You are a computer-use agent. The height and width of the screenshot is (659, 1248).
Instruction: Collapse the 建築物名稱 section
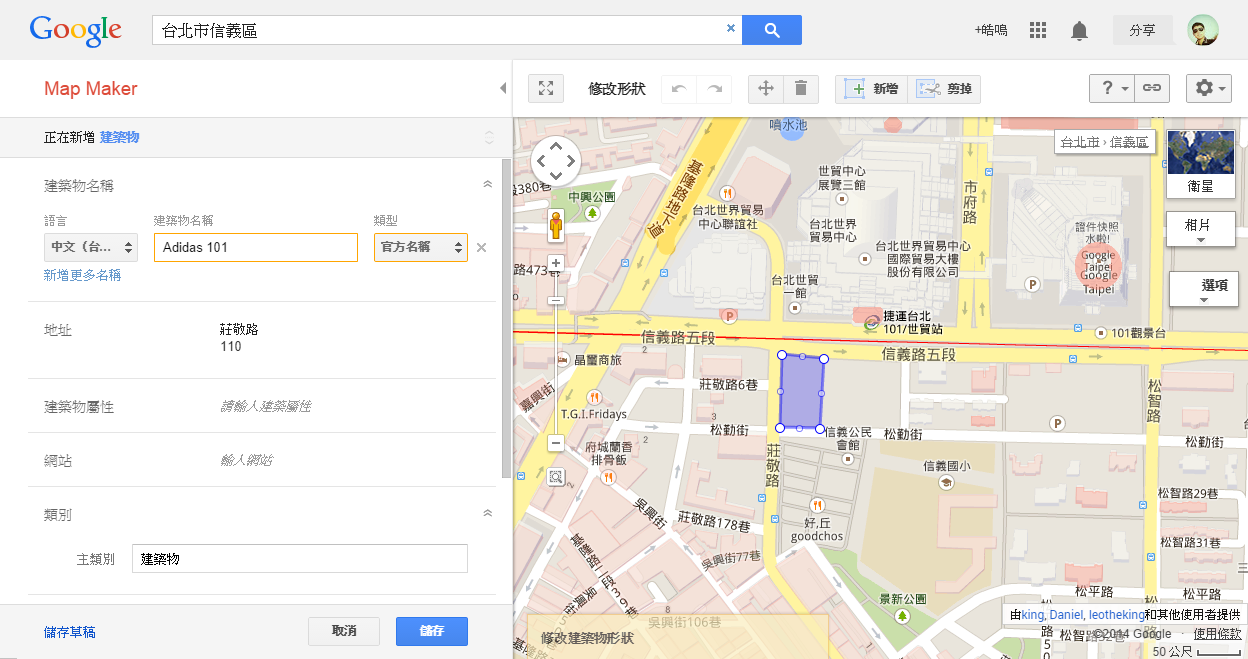[x=488, y=185]
